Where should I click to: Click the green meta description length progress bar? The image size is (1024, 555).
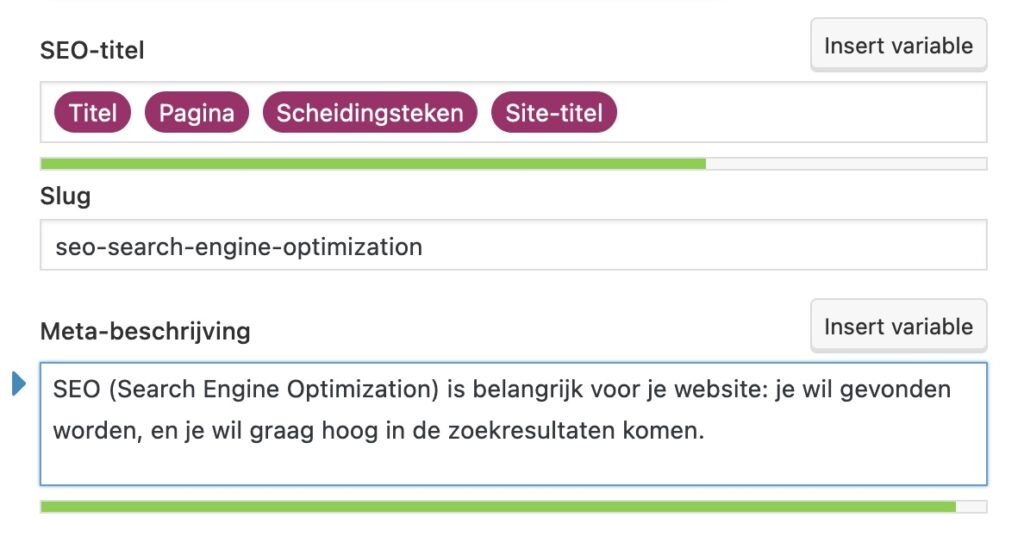pos(497,507)
